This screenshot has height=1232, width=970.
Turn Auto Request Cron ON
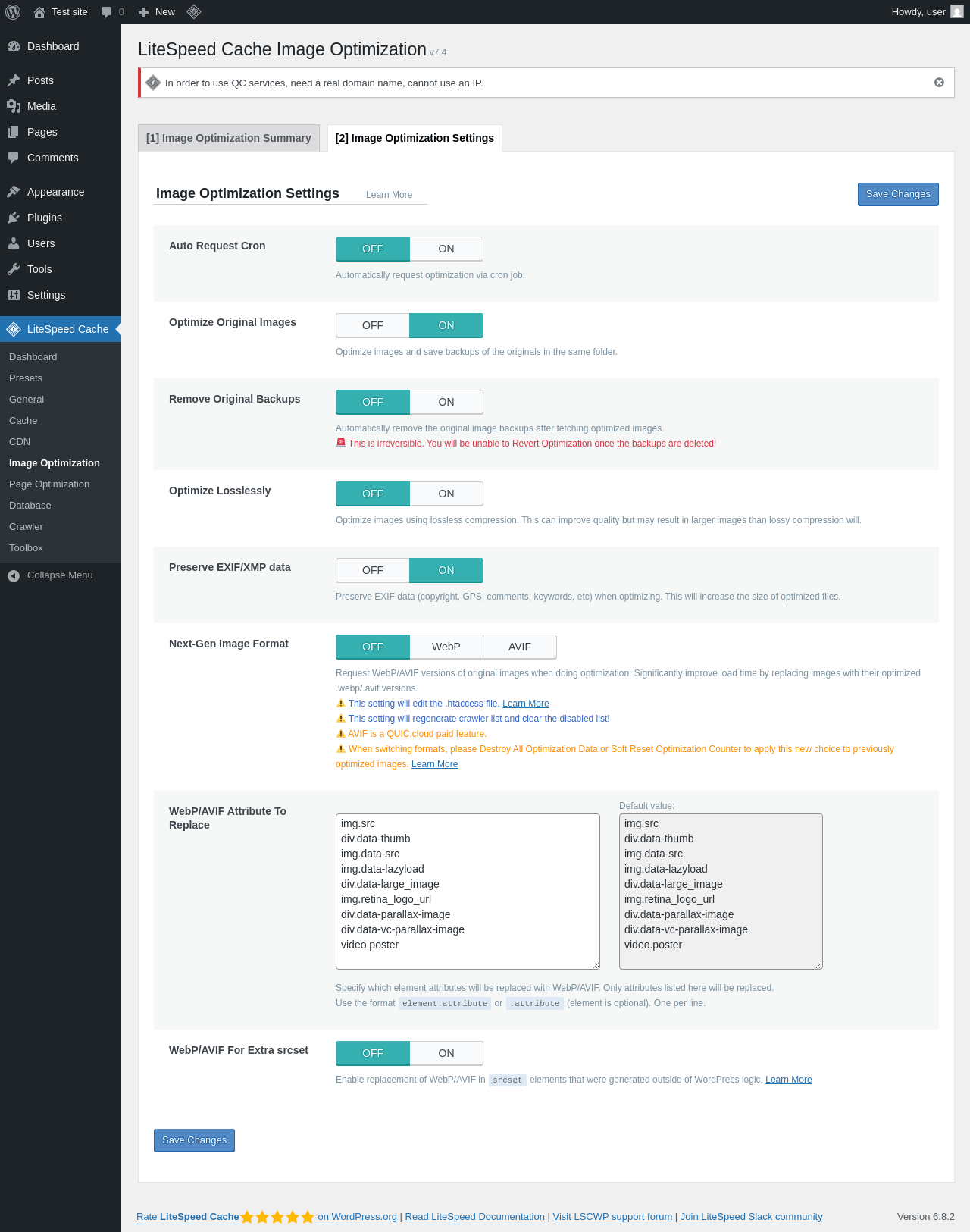446,249
